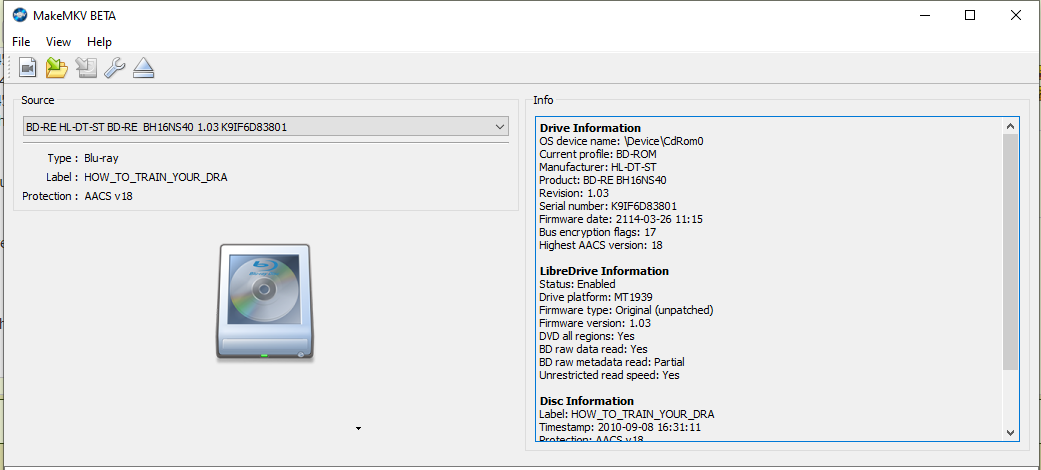
Task: Click 'Product: BD-RE BH16NS40' line
Action: click(x=602, y=180)
